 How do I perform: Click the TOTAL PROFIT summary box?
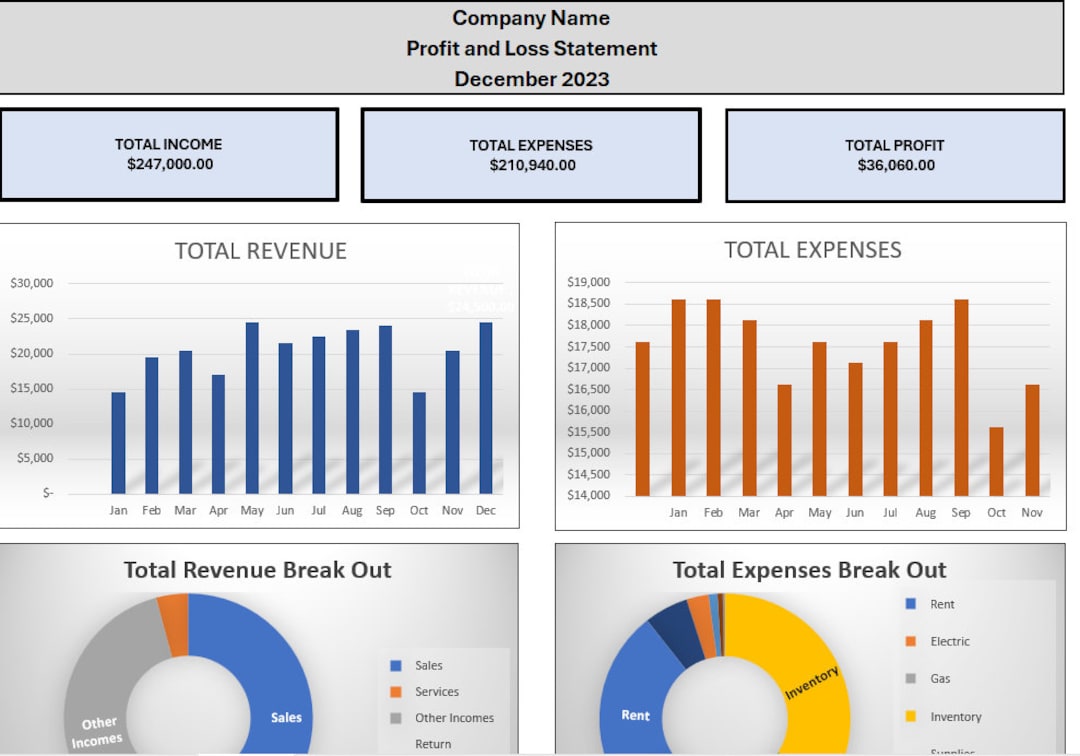894,154
